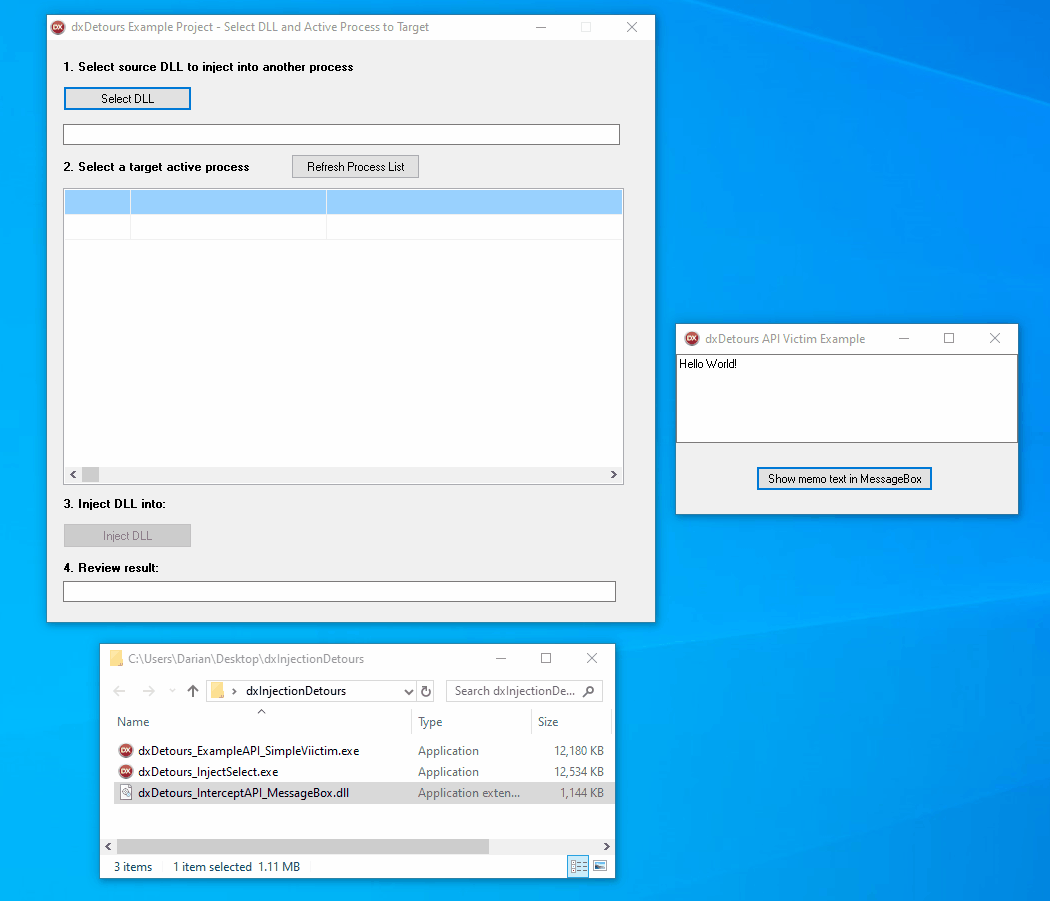Click the dxDetours_InjectSelect.exe application icon
The height and width of the screenshot is (901, 1050).
tap(126, 771)
